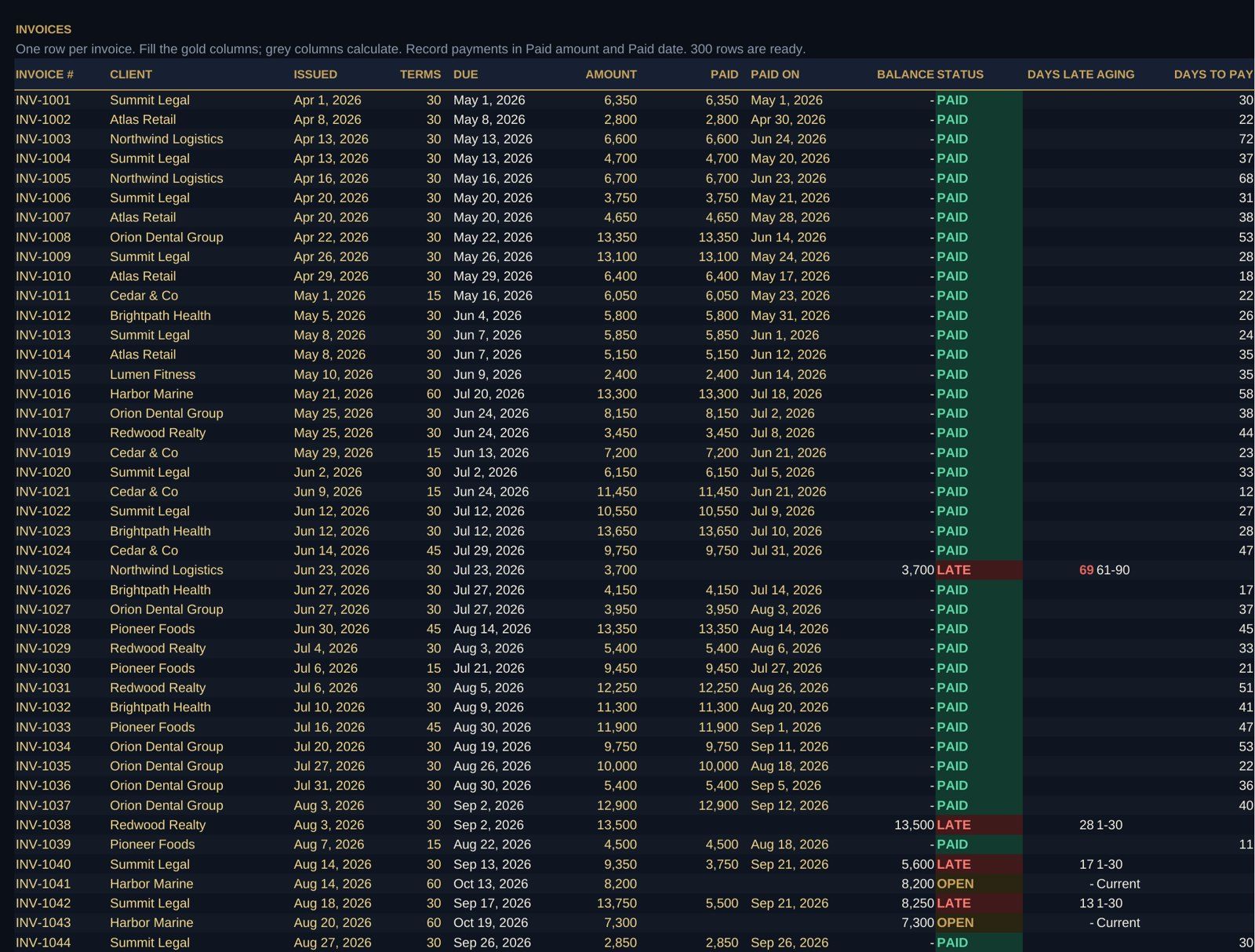Select issued date Jun 23, 2026
The height and width of the screenshot is (952, 1255).
[332, 570]
